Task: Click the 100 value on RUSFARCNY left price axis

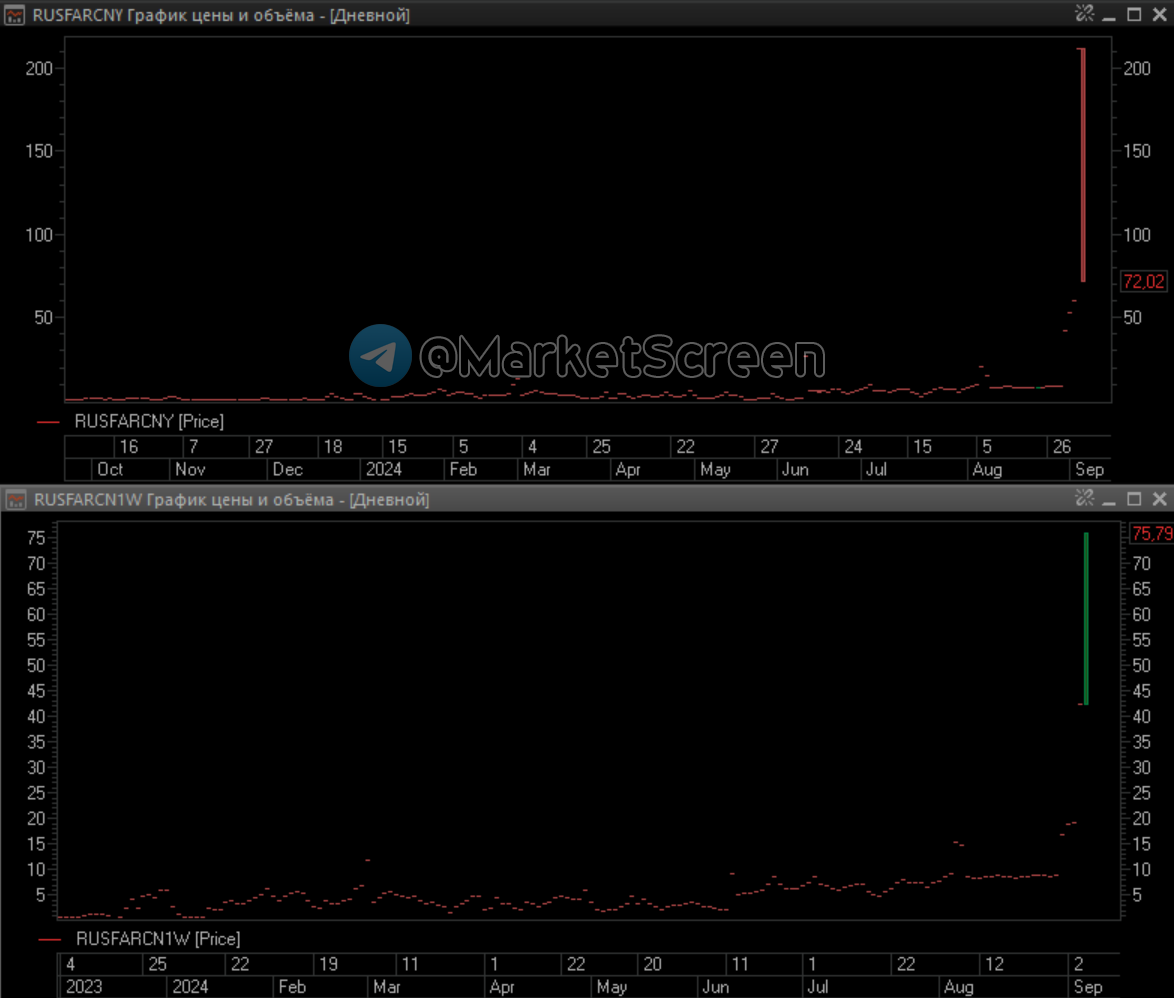Action: (39, 235)
